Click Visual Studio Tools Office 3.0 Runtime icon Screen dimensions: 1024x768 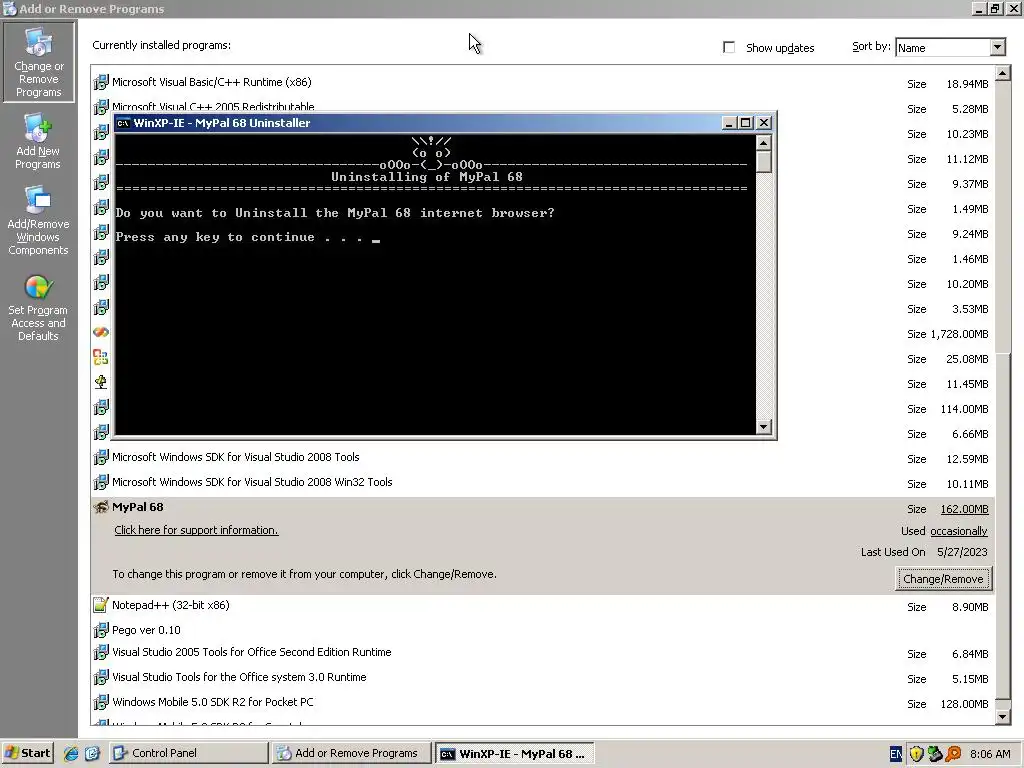101,677
